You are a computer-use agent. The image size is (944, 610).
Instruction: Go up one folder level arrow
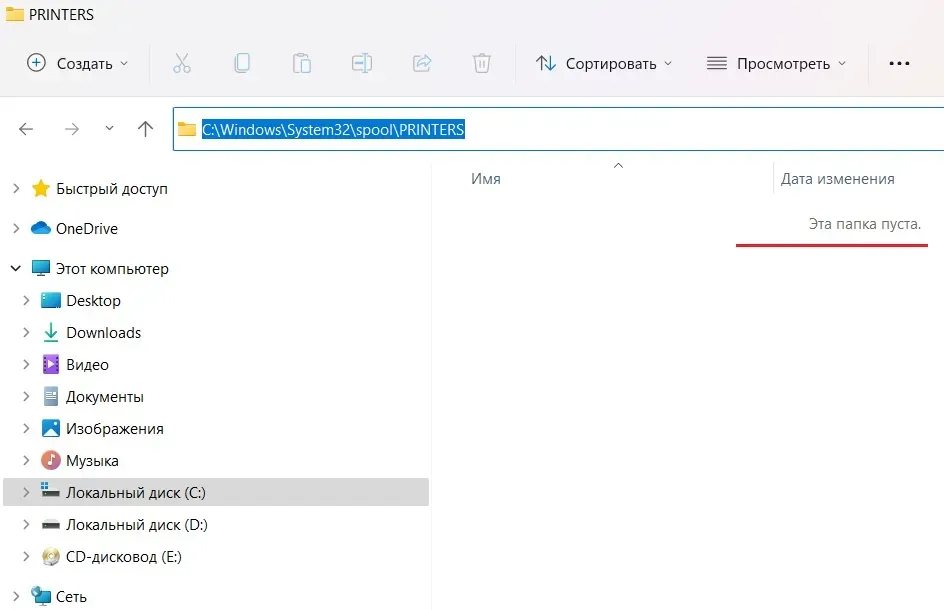pos(145,129)
